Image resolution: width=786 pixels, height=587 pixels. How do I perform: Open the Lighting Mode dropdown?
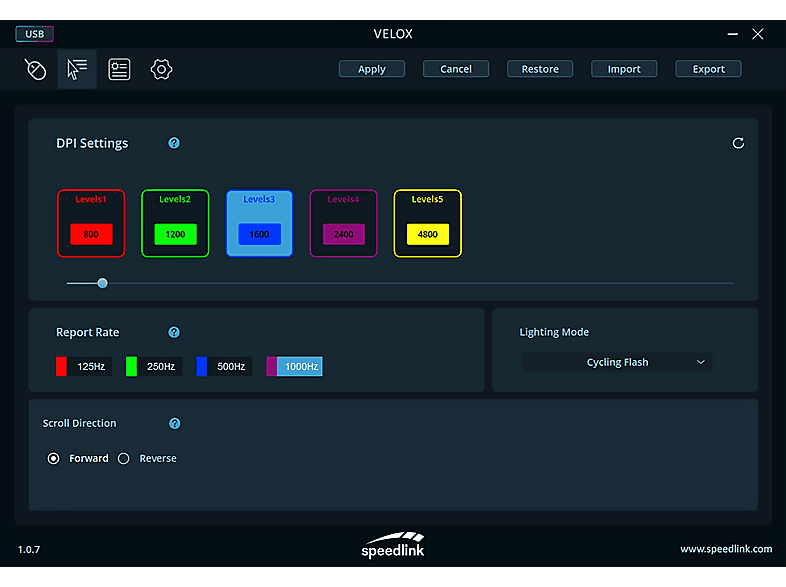(x=617, y=362)
